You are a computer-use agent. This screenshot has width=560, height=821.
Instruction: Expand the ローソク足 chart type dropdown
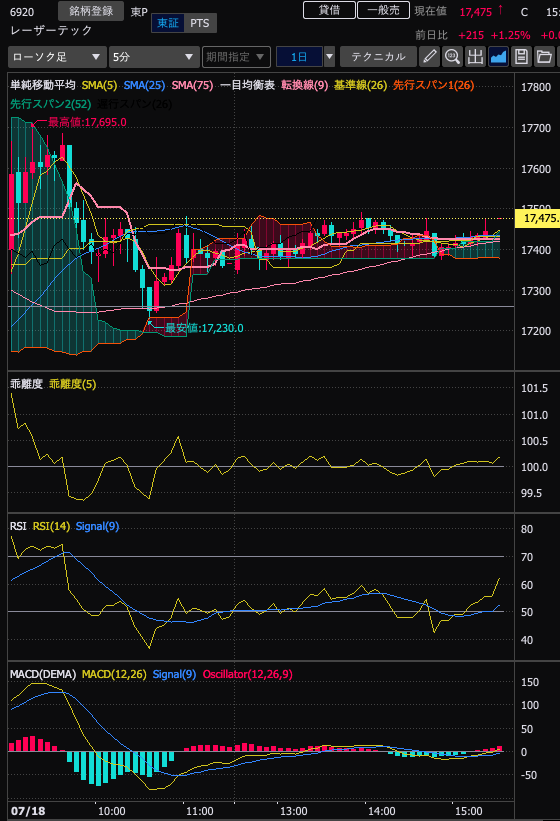57,57
